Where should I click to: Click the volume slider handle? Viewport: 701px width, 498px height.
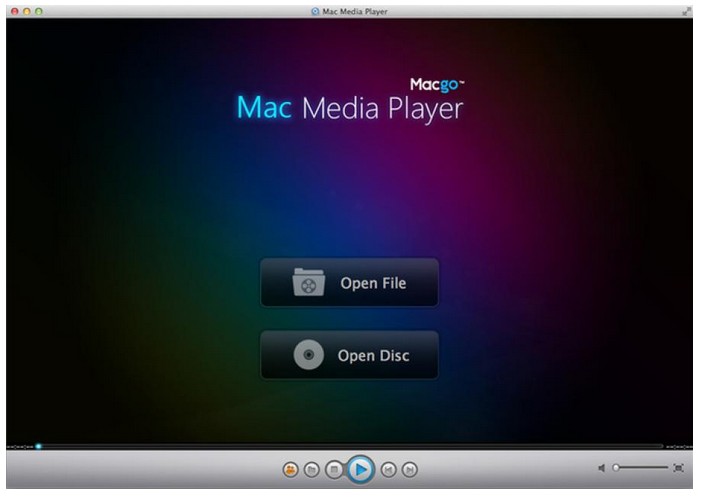616,468
